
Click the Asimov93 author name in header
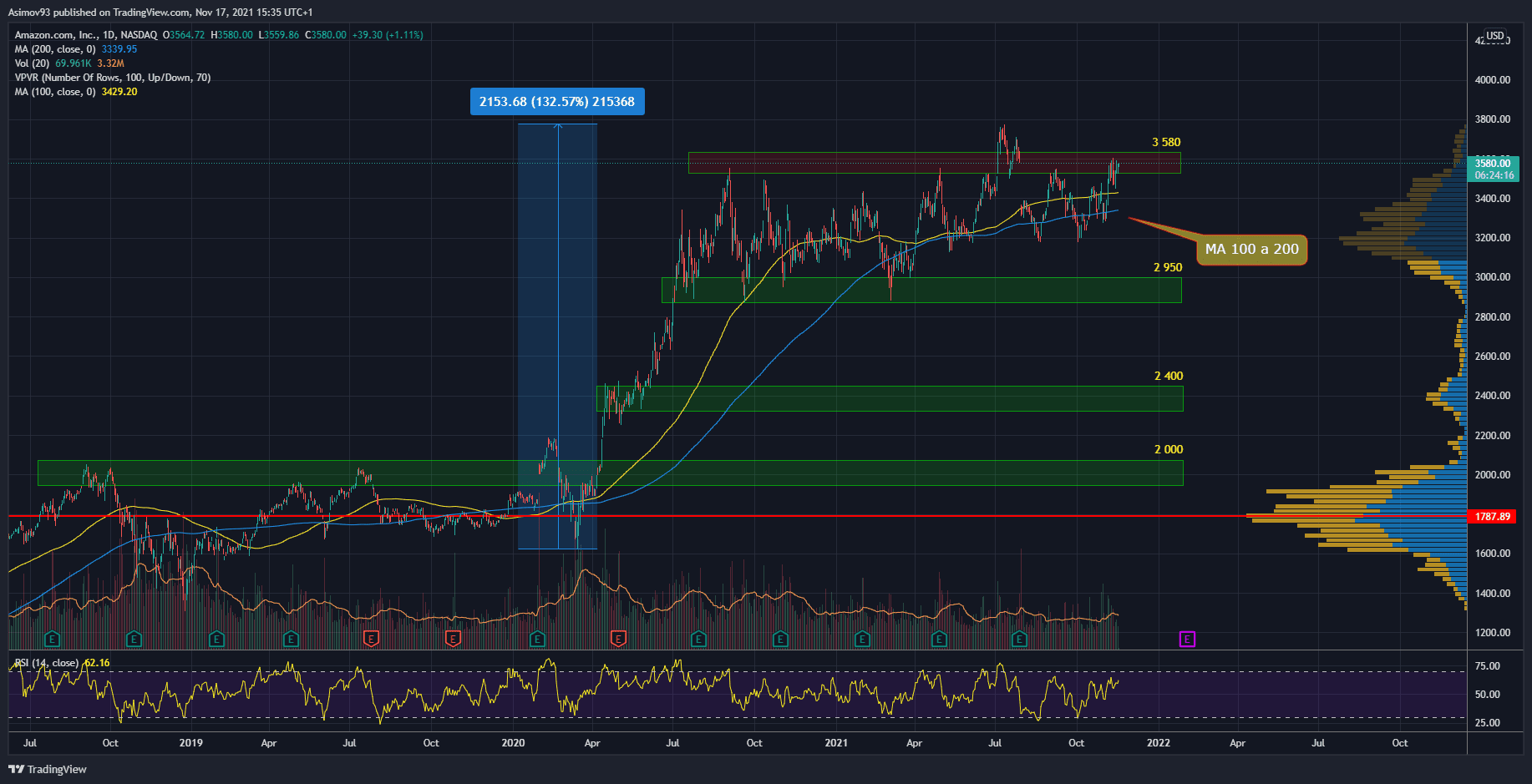[29, 13]
